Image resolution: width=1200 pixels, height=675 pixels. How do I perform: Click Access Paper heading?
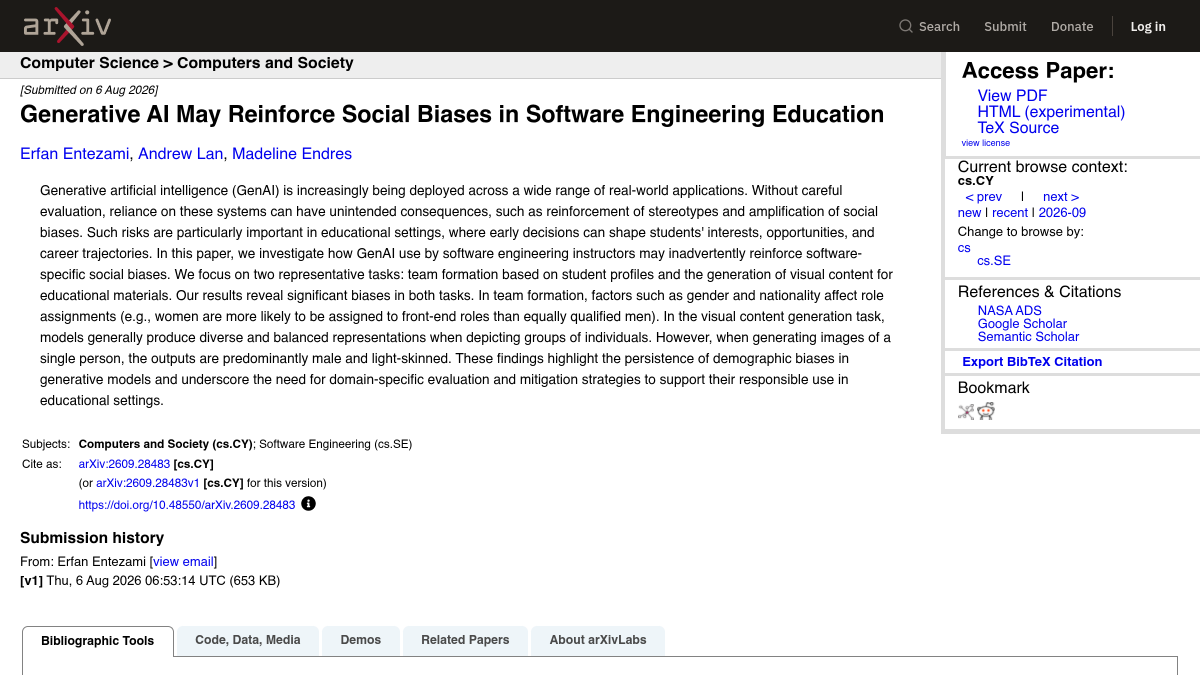(x=1038, y=71)
